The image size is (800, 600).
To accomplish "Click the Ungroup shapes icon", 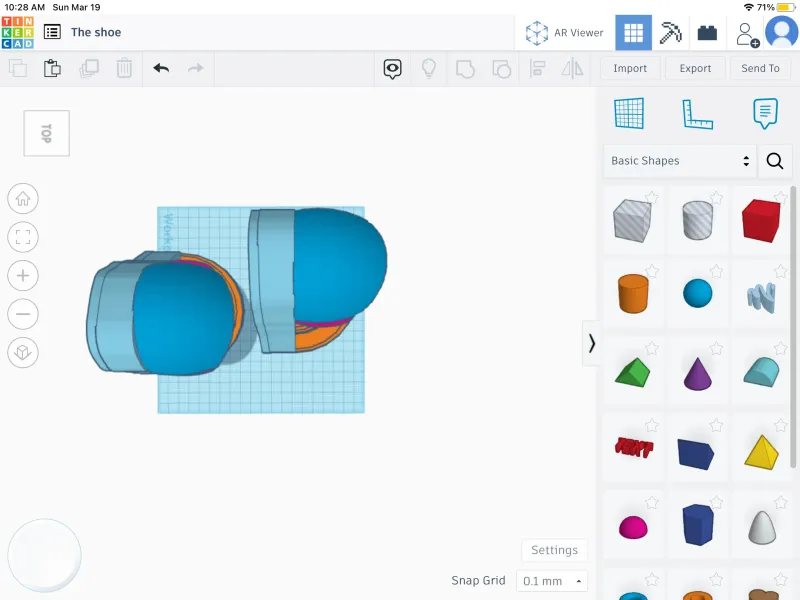I will click(x=501, y=68).
